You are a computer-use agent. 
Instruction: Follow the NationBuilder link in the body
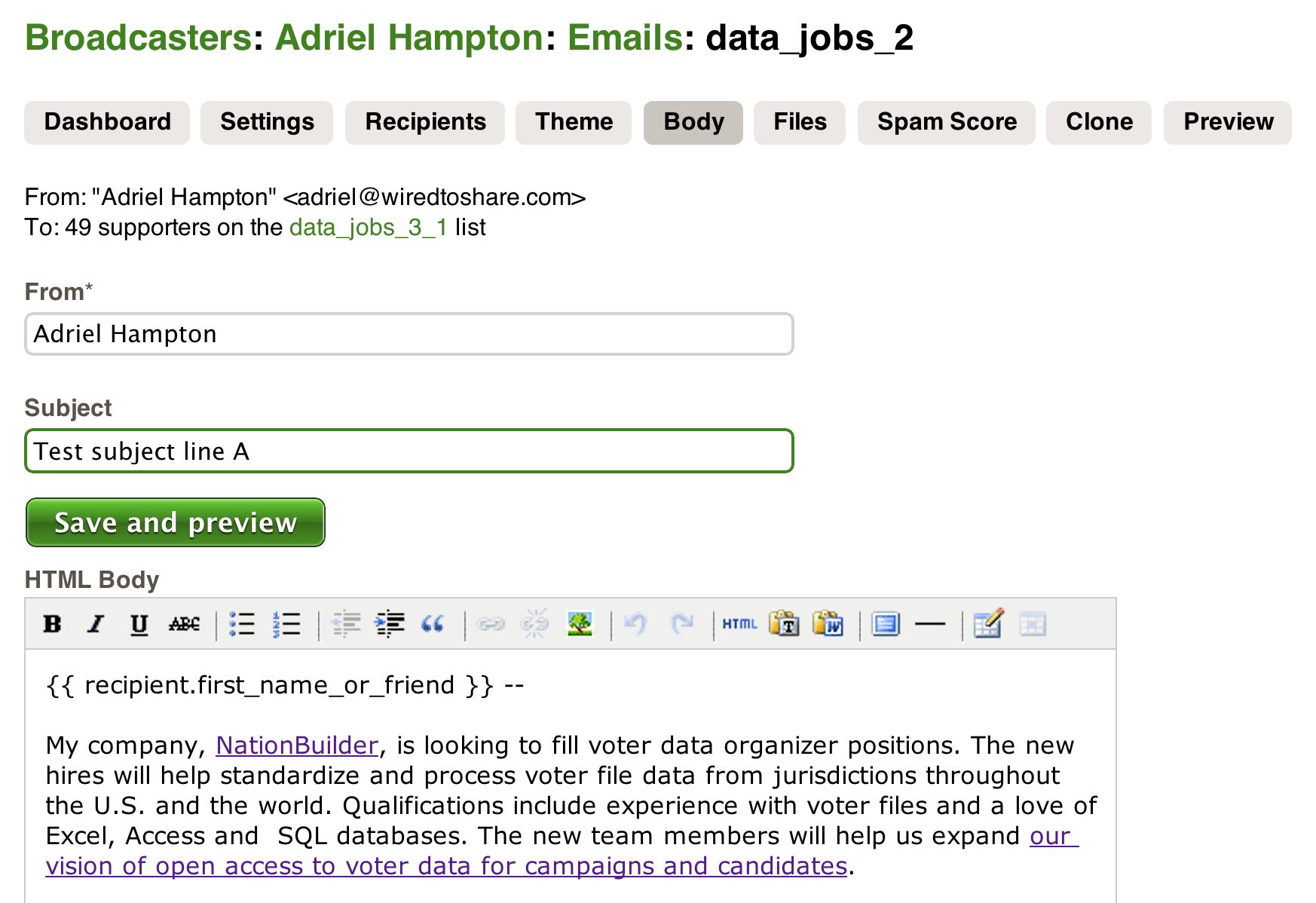(x=297, y=745)
